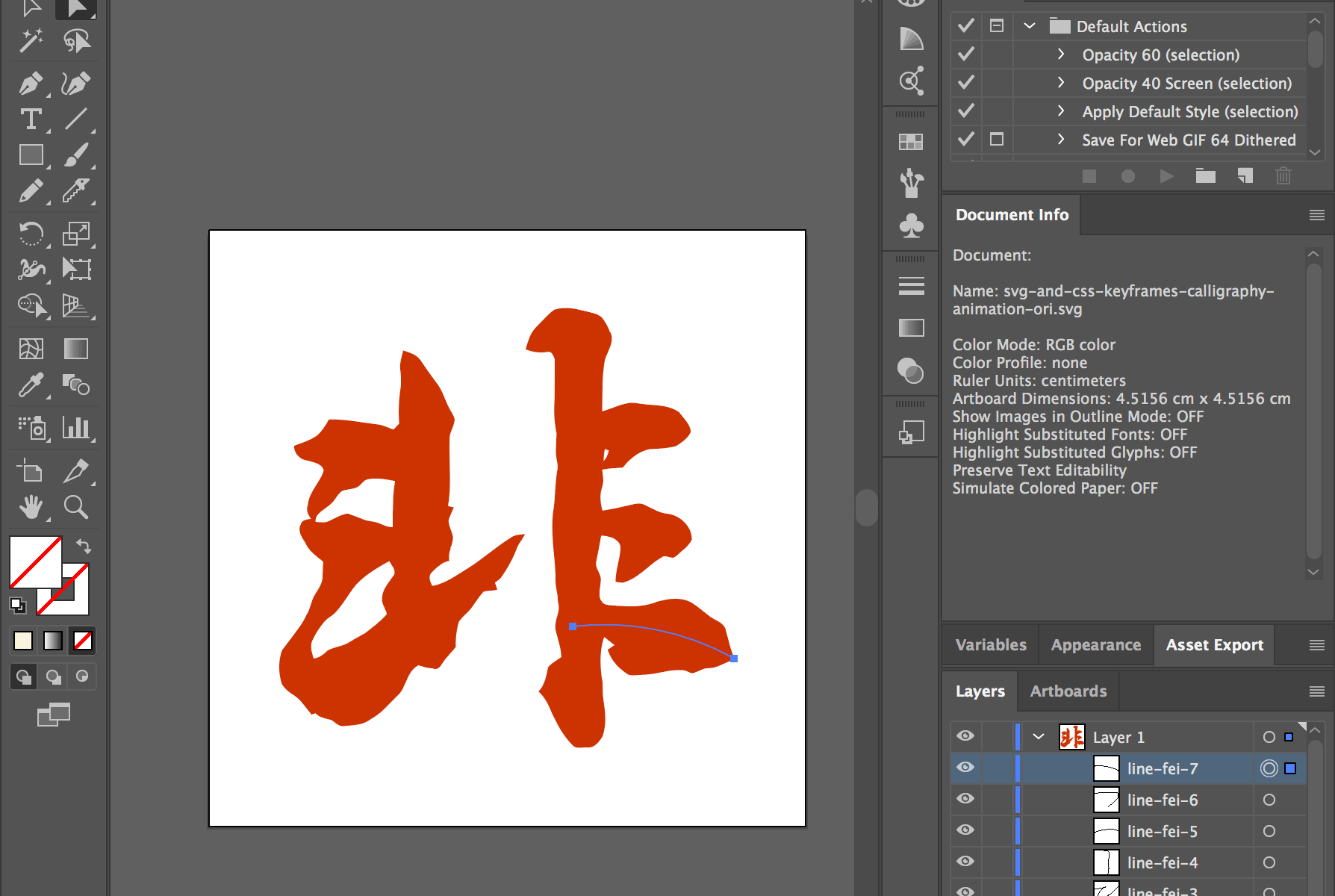Collapse the Default Actions folder
This screenshot has height=896, width=1335.
click(1030, 26)
